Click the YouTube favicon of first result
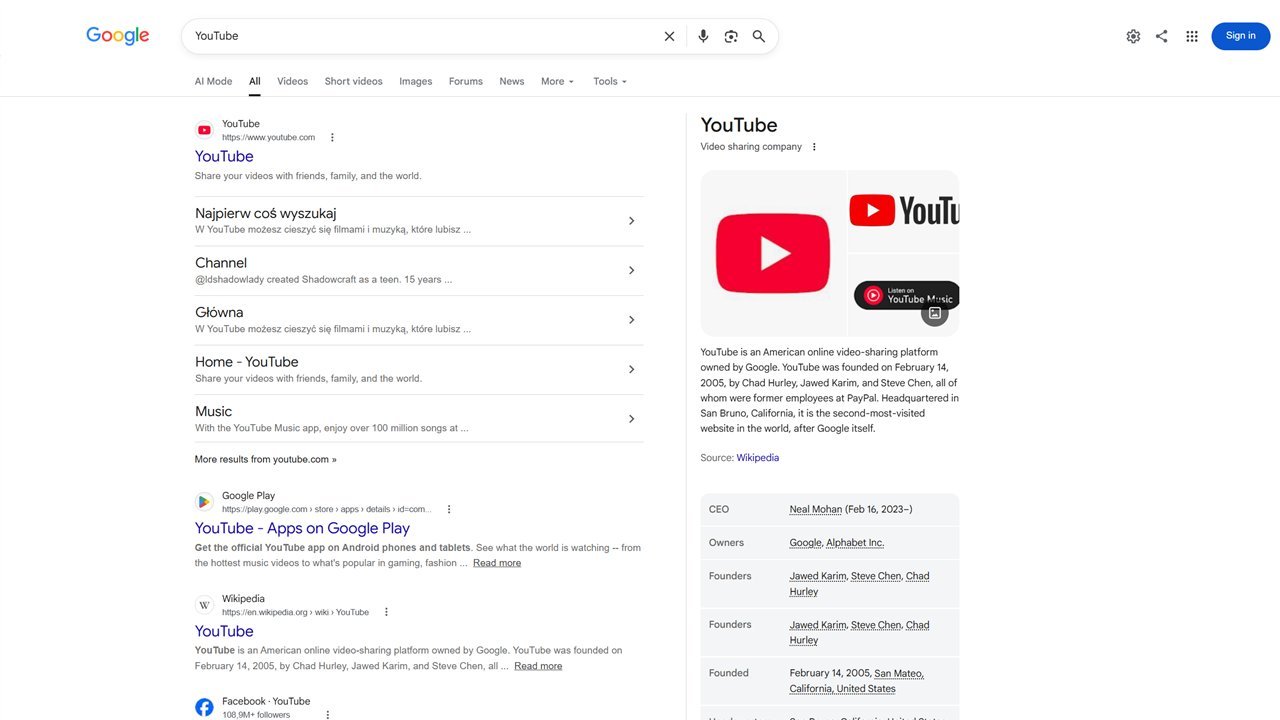 204,130
